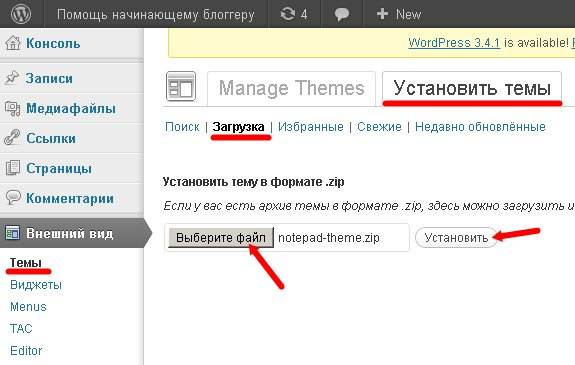
Task: Click the Записи pushpin icon
Action: point(12,78)
